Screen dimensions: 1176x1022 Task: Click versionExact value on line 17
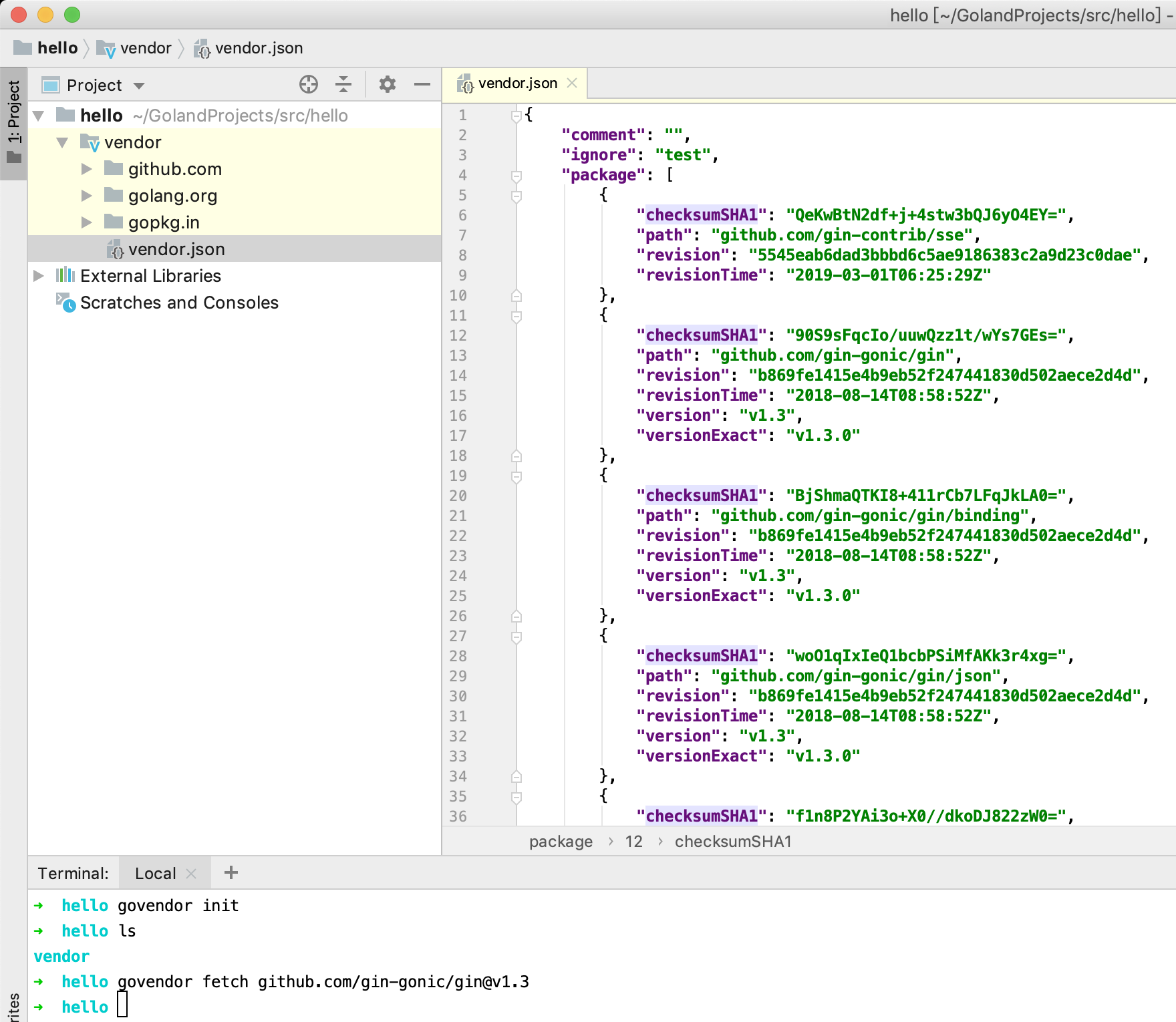click(823, 436)
